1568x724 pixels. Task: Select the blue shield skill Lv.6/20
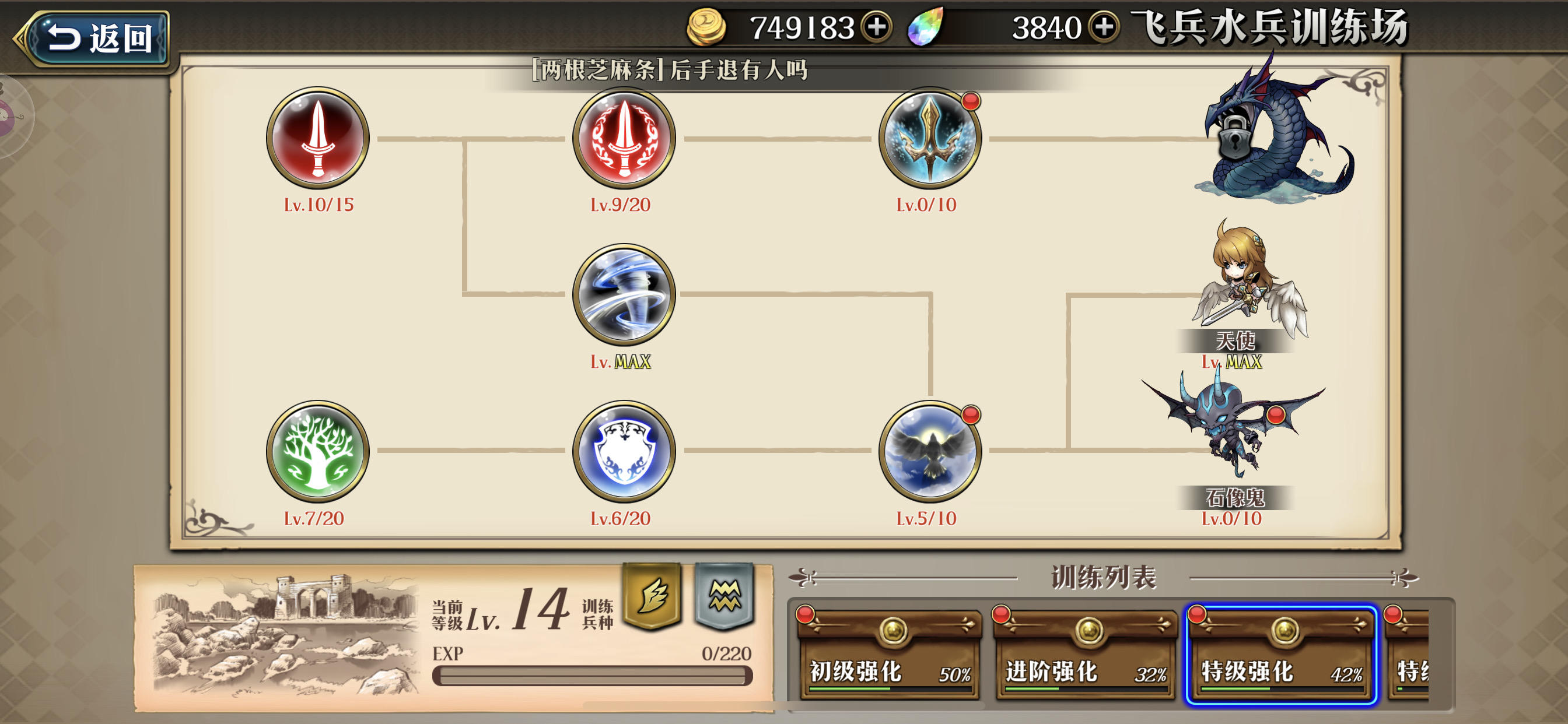tap(624, 451)
